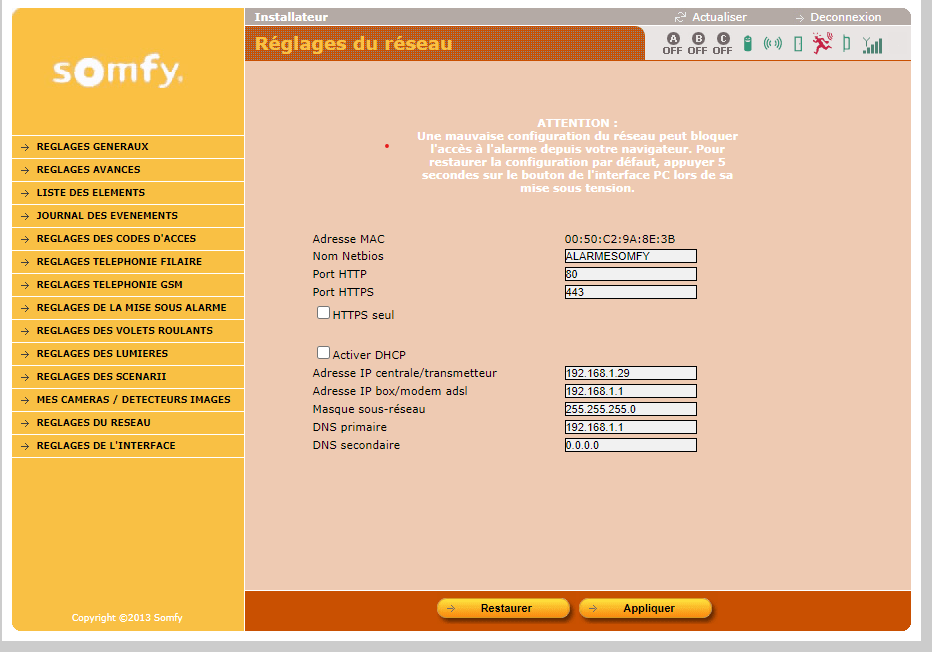The image size is (932, 652).
Task: Click the Somfy logo
Action: point(118,71)
